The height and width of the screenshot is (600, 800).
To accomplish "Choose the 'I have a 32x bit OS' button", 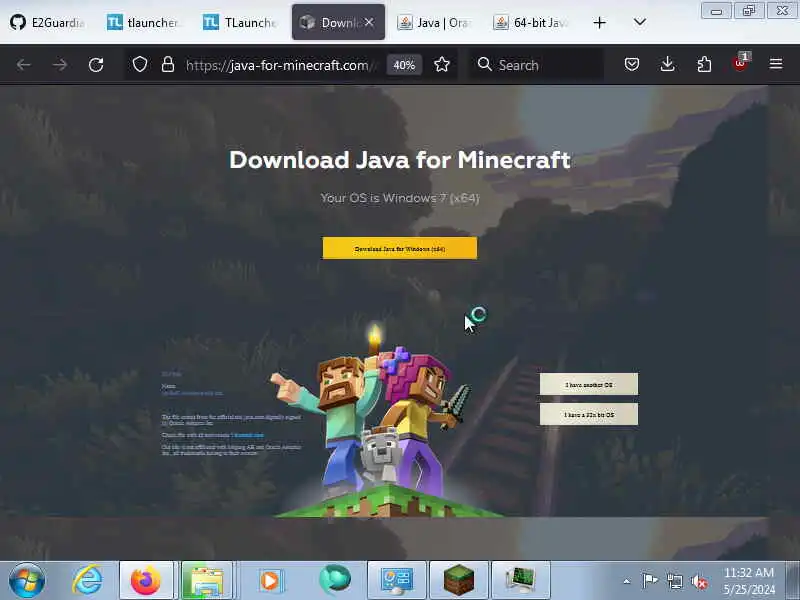I will [x=589, y=414].
